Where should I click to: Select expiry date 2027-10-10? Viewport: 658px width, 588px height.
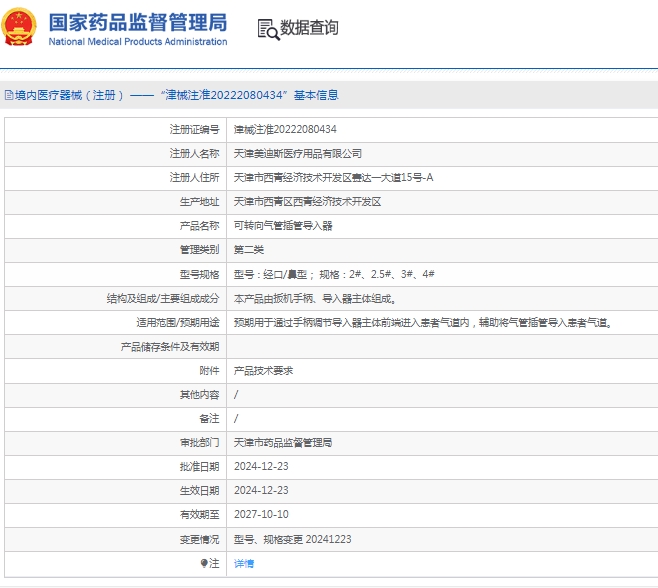[x=261, y=514]
